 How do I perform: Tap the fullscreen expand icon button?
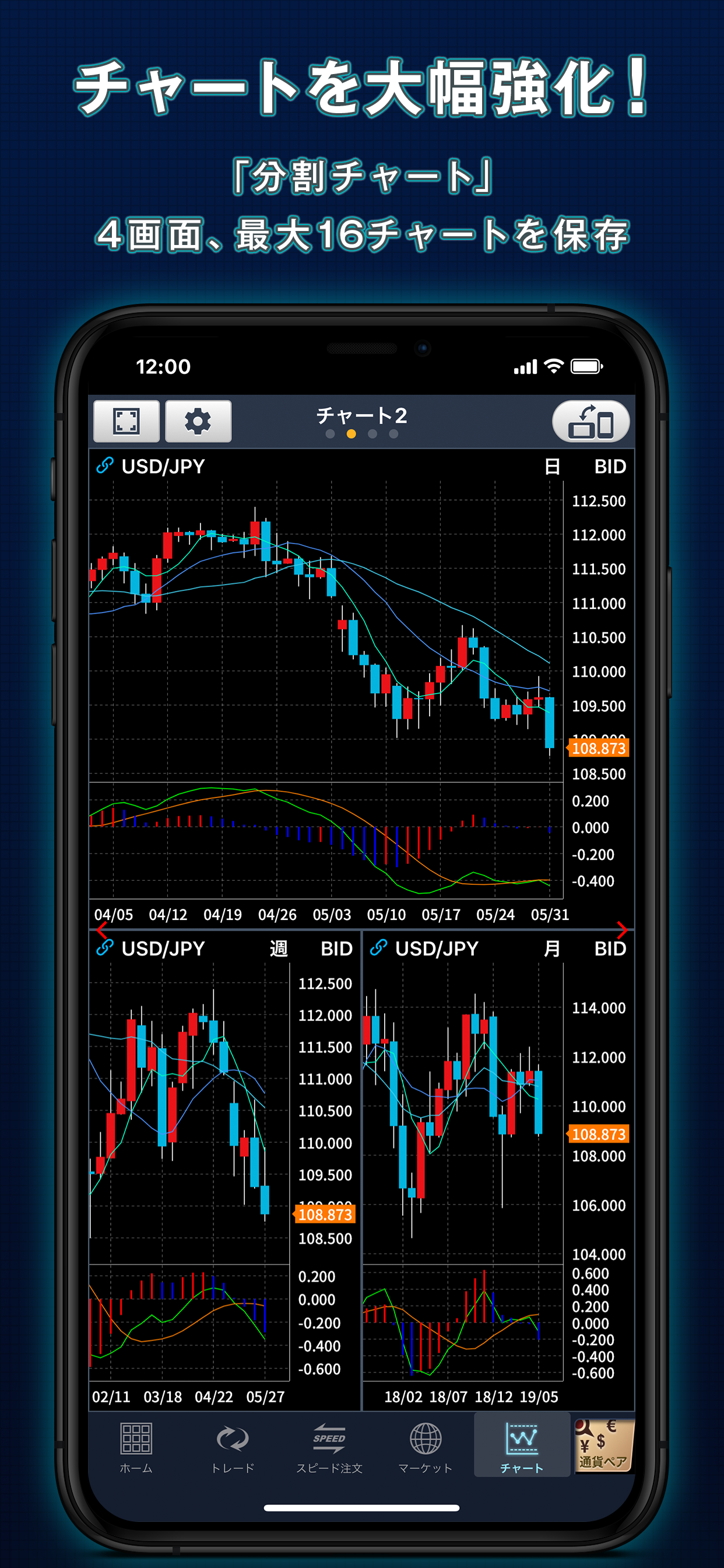pos(126,421)
